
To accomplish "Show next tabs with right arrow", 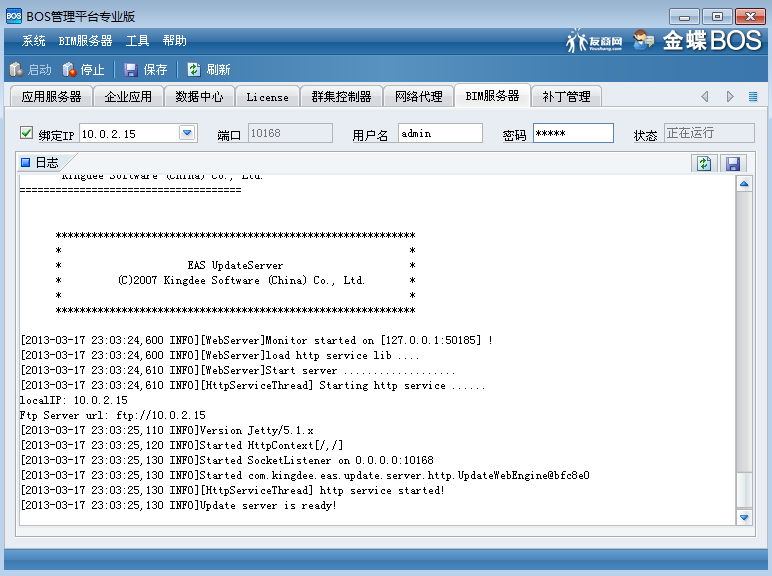I will point(730,96).
